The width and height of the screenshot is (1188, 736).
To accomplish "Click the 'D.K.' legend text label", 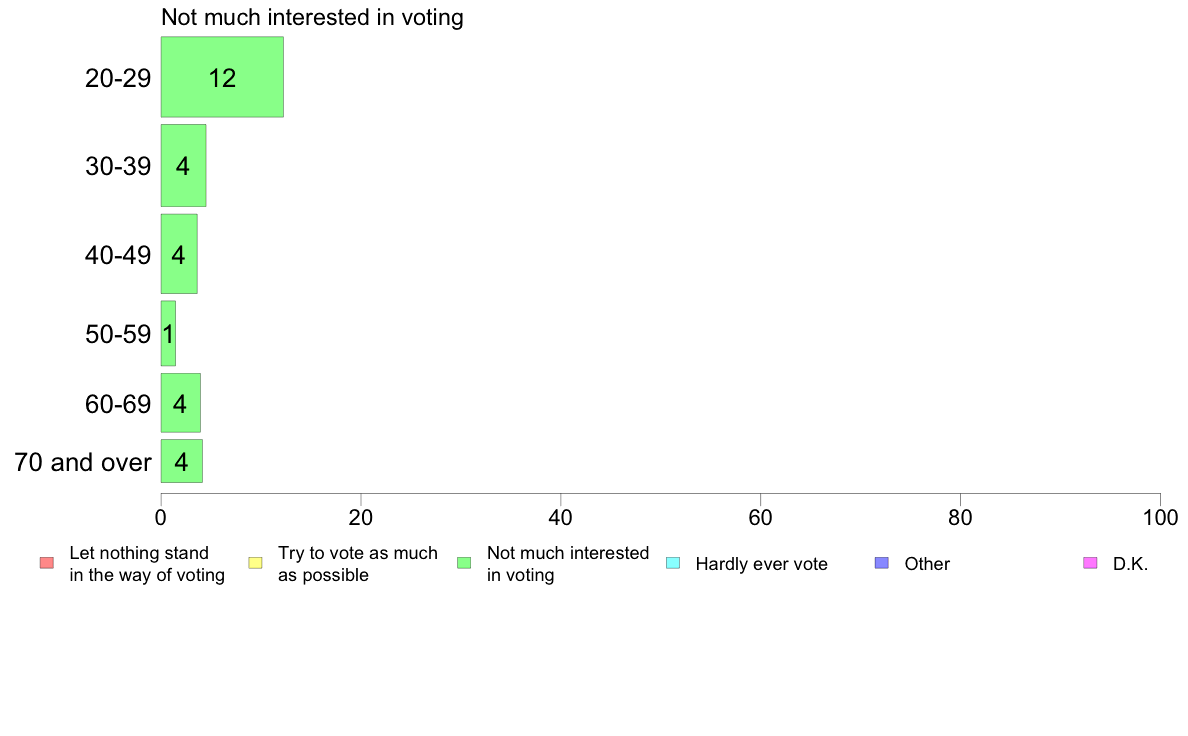I will pyautogui.click(x=1130, y=564).
